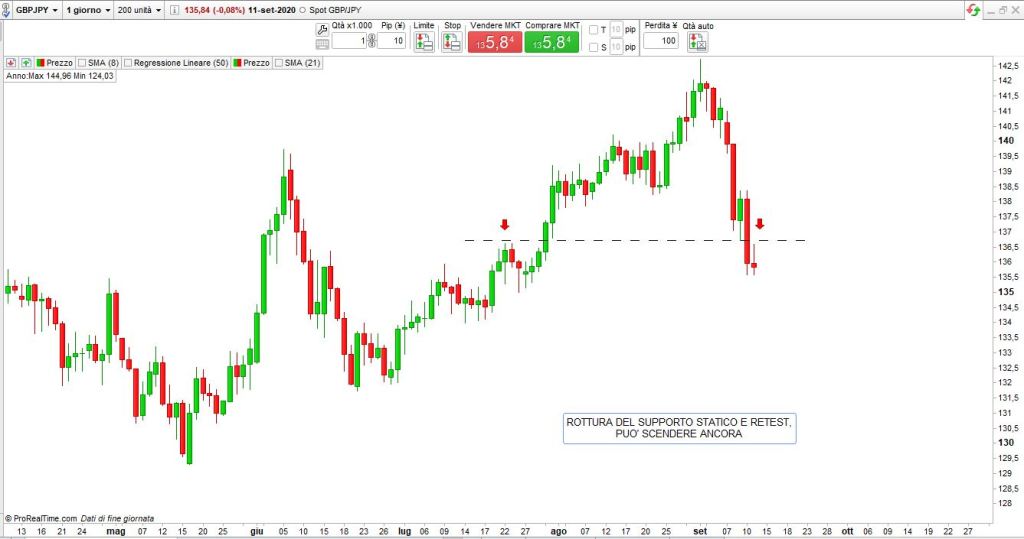Viewport: 1024px width, 539px height.
Task: Click the 142,5 price axis label
Action: pos(1008,66)
